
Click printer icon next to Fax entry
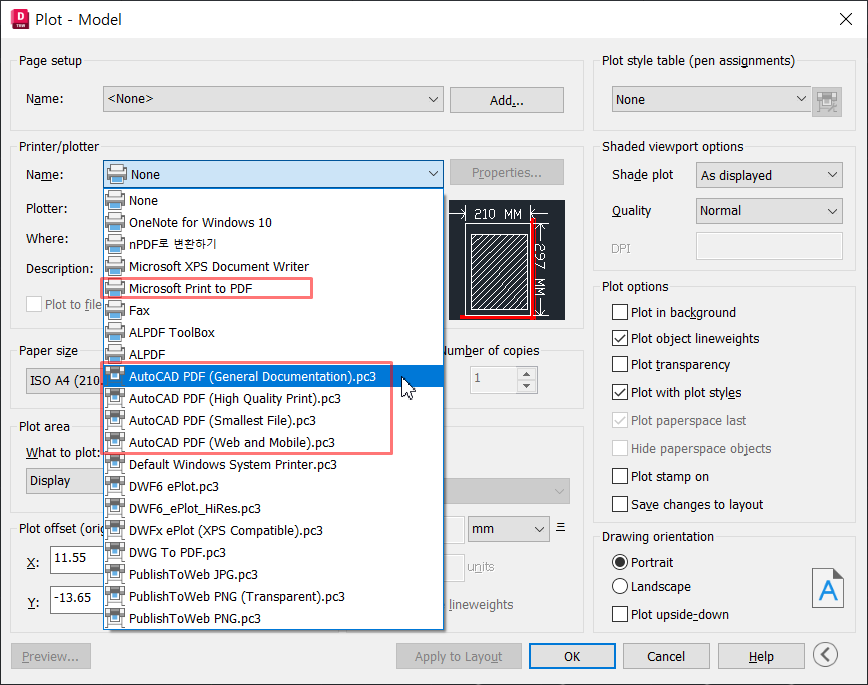[x=115, y=311]
